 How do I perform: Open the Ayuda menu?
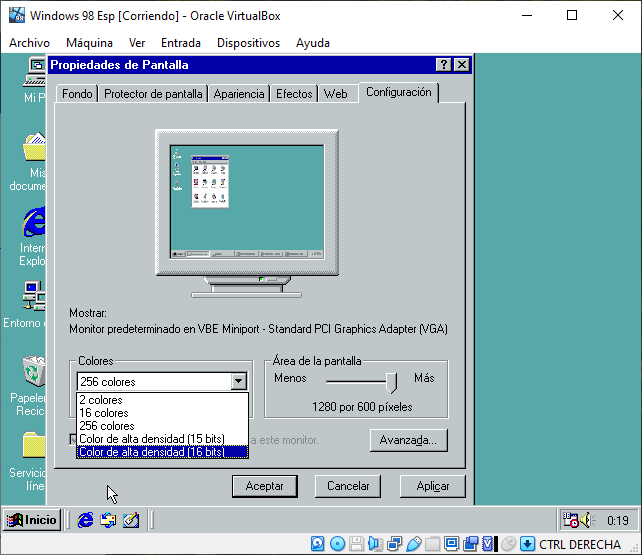pos(313,43)
